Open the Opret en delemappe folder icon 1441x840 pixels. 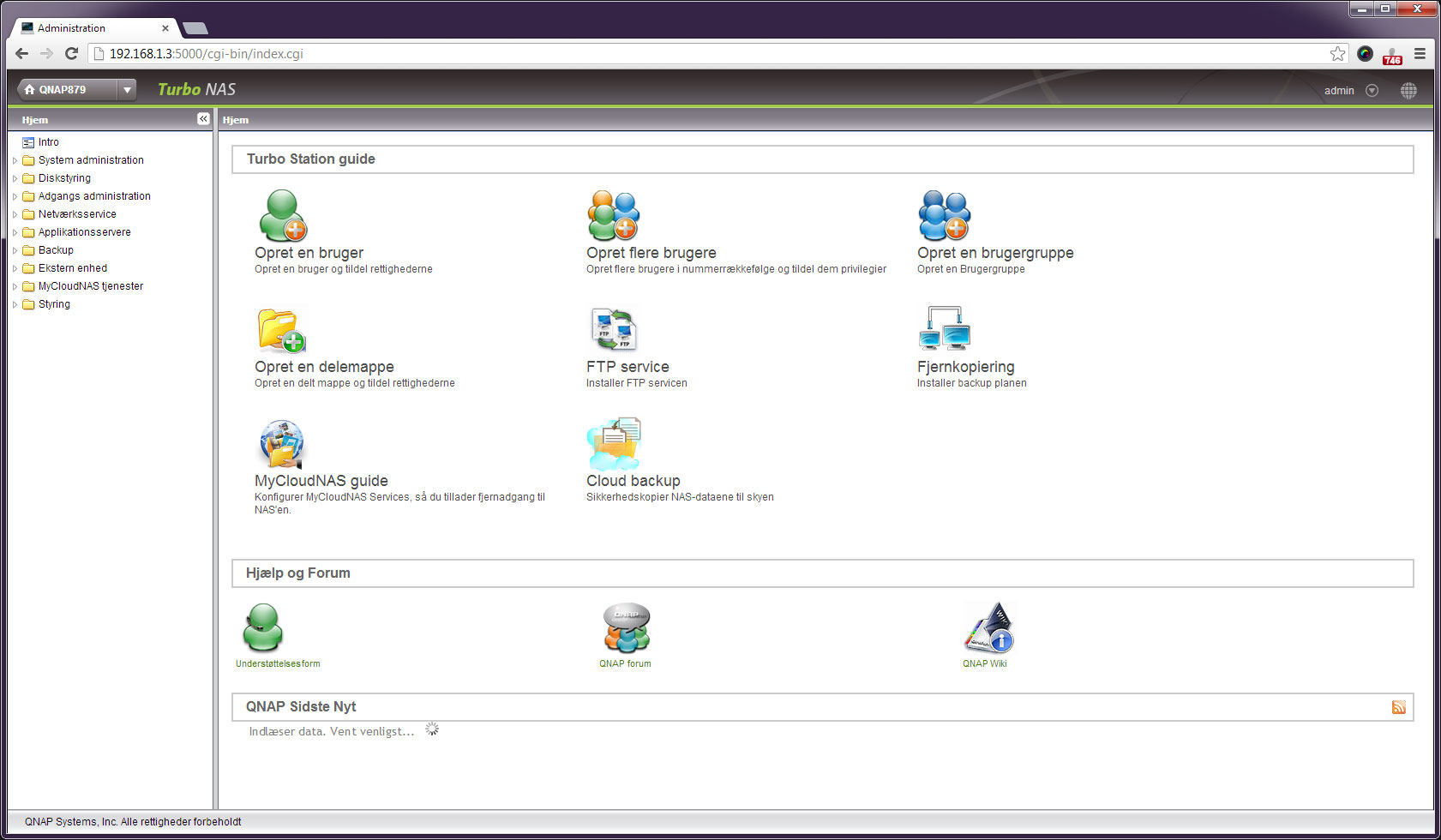click(281, 330)
